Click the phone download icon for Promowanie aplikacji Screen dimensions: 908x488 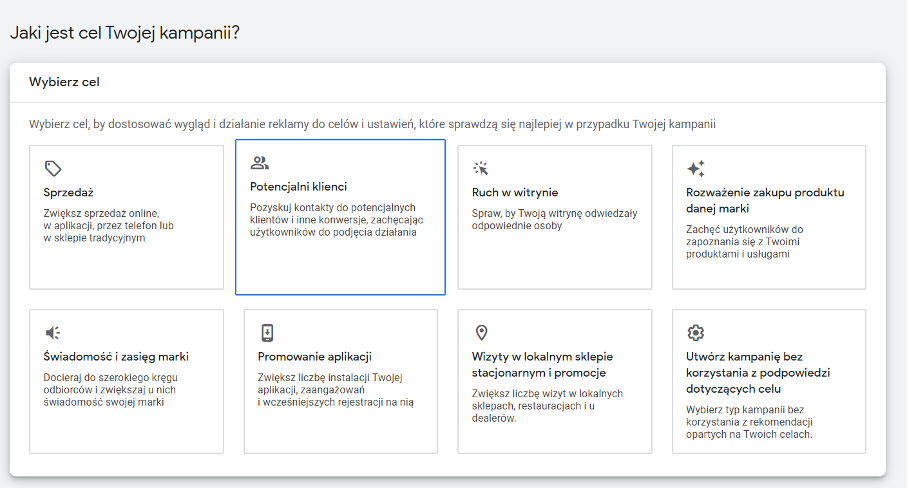267,333
